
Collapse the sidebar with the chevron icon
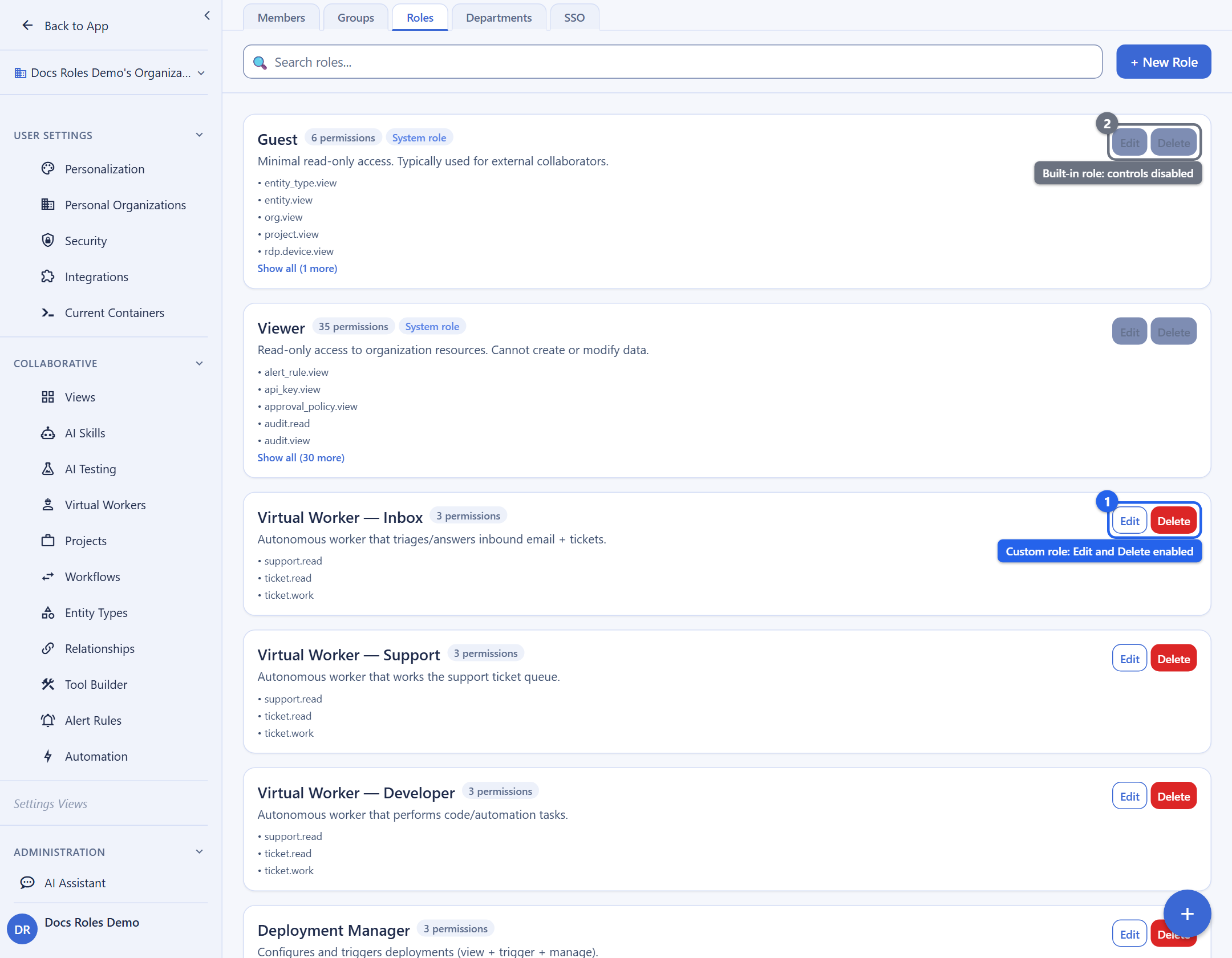207,15
